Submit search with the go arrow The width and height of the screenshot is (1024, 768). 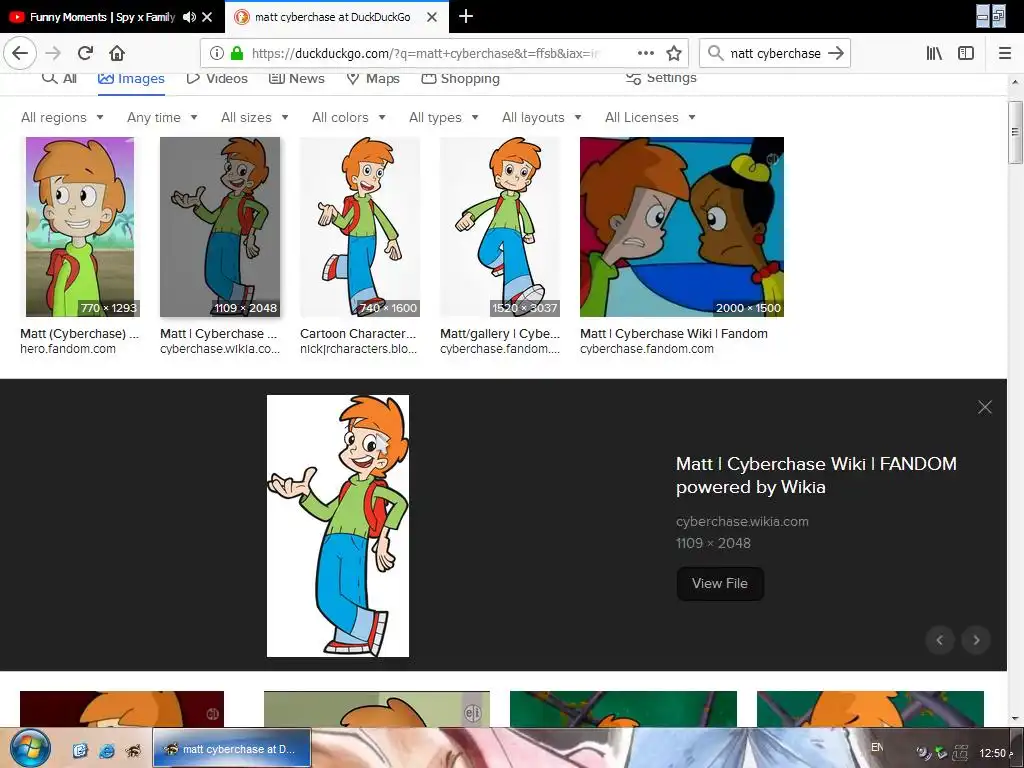(836, 53)
